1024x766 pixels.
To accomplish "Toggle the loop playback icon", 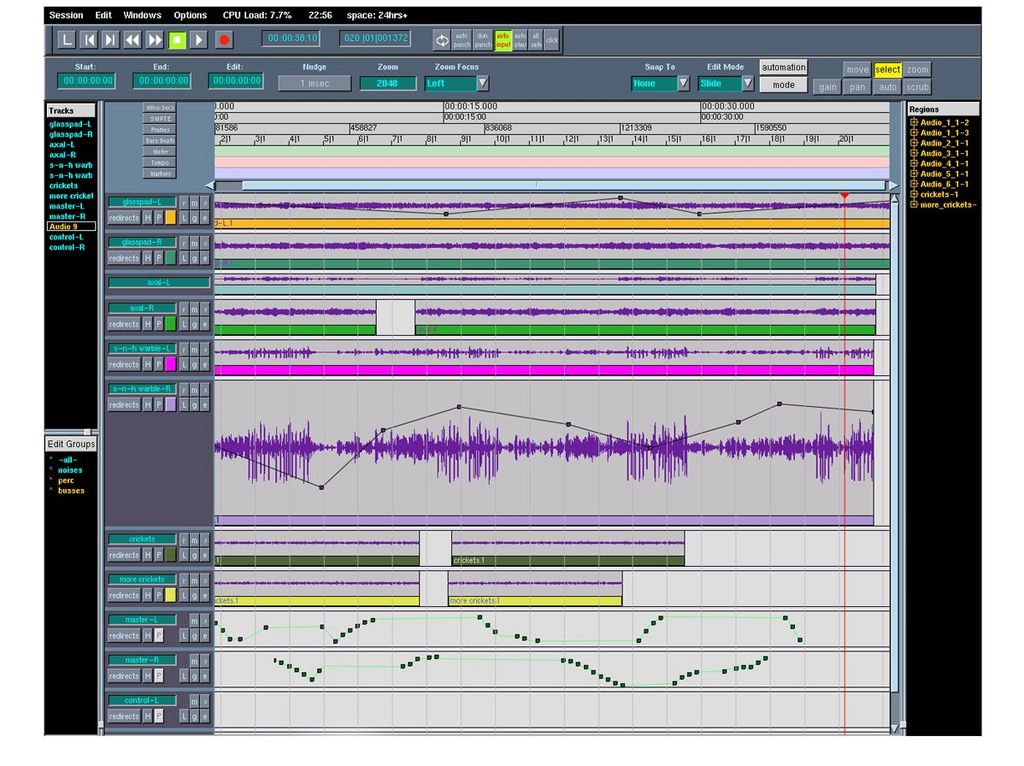I will tap(441, 40).
